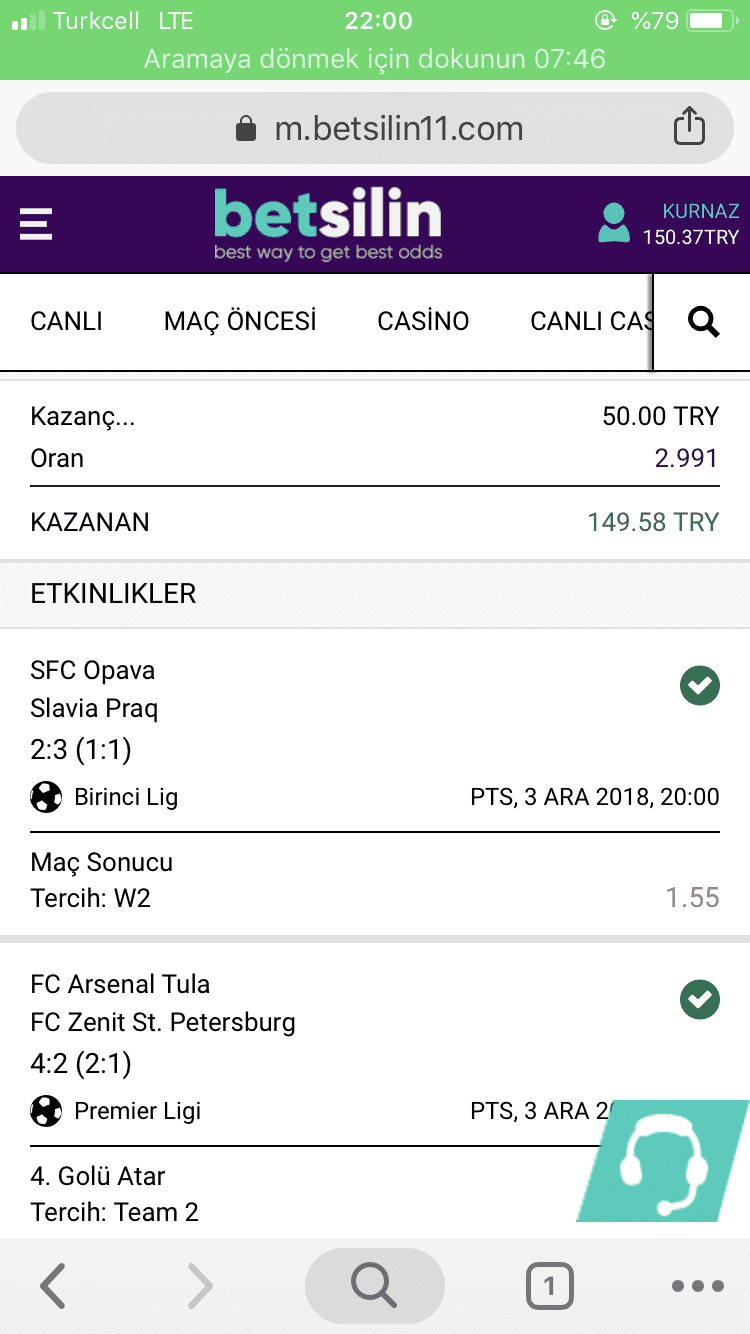
Task: Switch to the CANLI tab
Action: coord(67,321)
